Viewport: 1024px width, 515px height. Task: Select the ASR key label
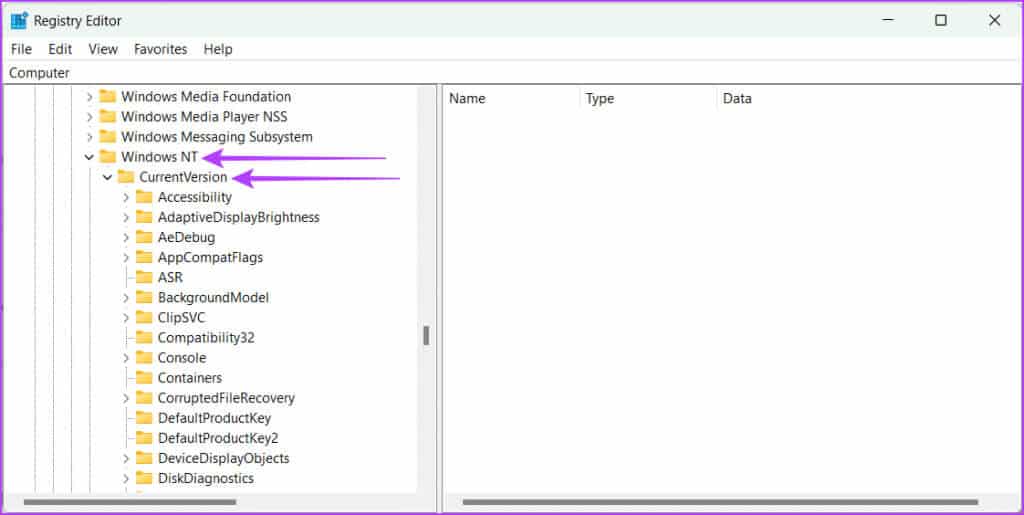click(170, 277)
